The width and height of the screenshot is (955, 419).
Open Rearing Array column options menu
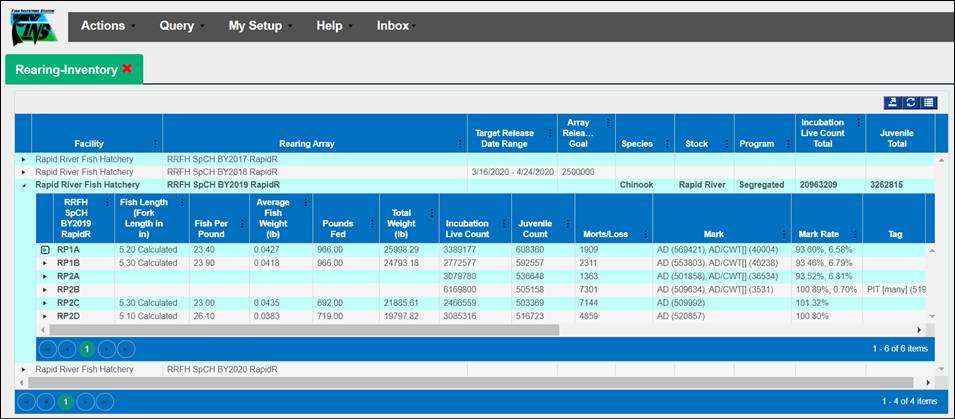pos(459,143)
